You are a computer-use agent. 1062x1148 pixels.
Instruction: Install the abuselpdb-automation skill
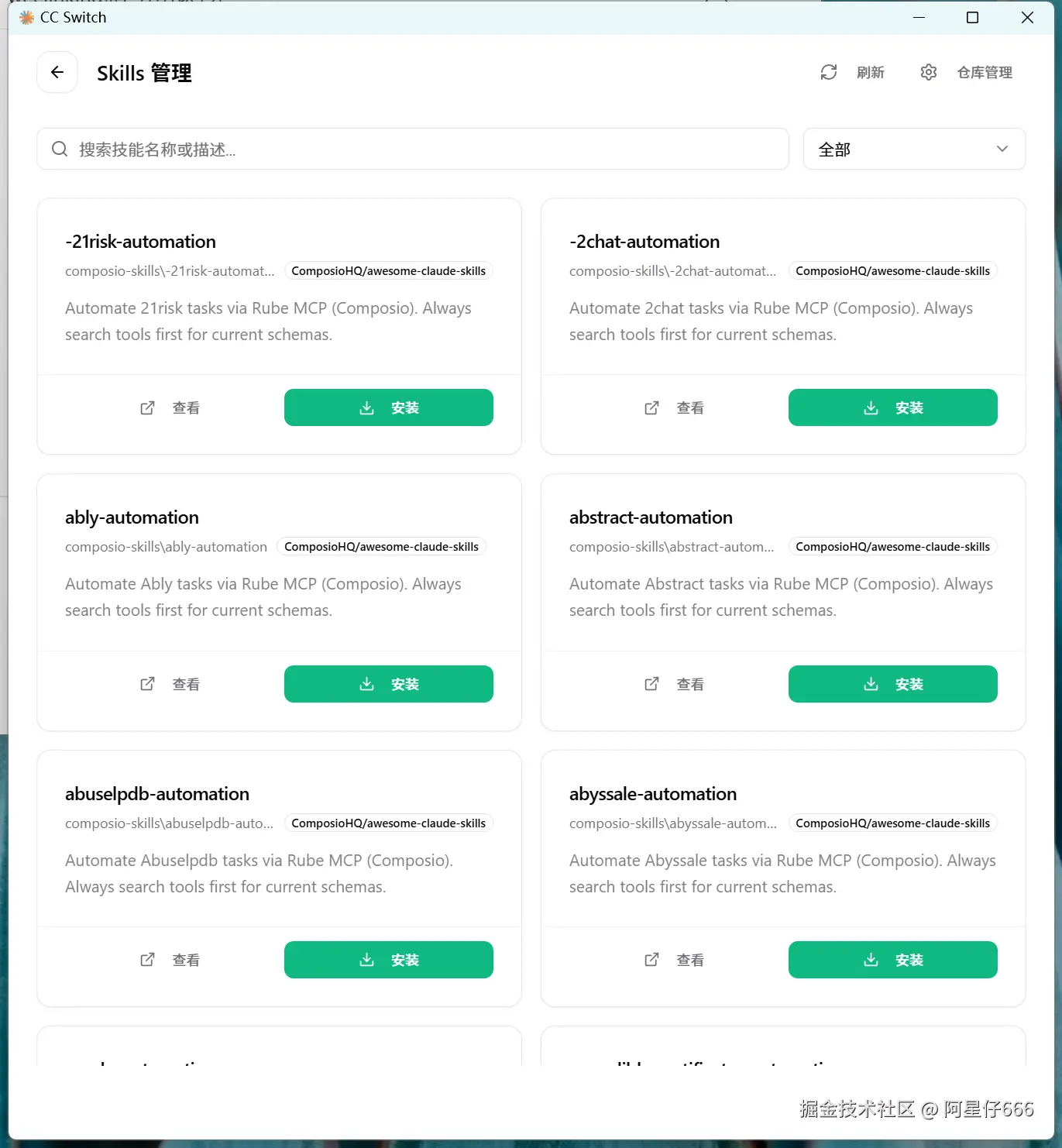click(x=388, y=960)
